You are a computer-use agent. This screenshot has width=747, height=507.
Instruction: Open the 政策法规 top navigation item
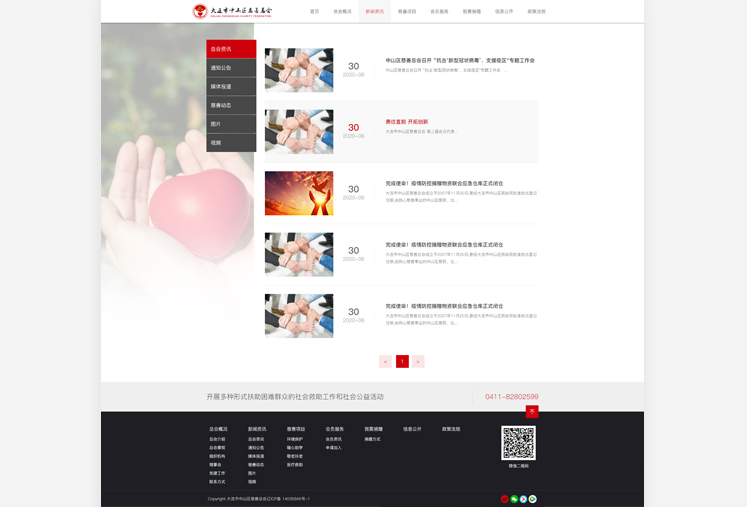pyautogui.click(x=536, y=11)
